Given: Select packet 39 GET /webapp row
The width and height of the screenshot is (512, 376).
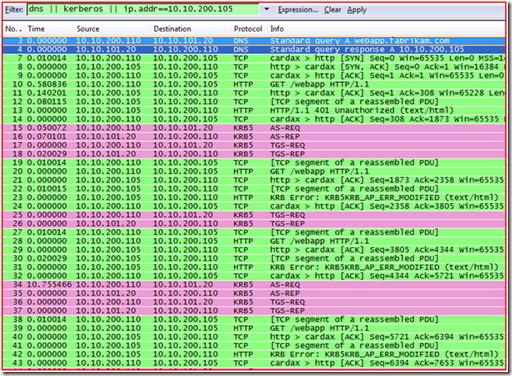Looking at the screenshot, I should (x=254, y=328).
